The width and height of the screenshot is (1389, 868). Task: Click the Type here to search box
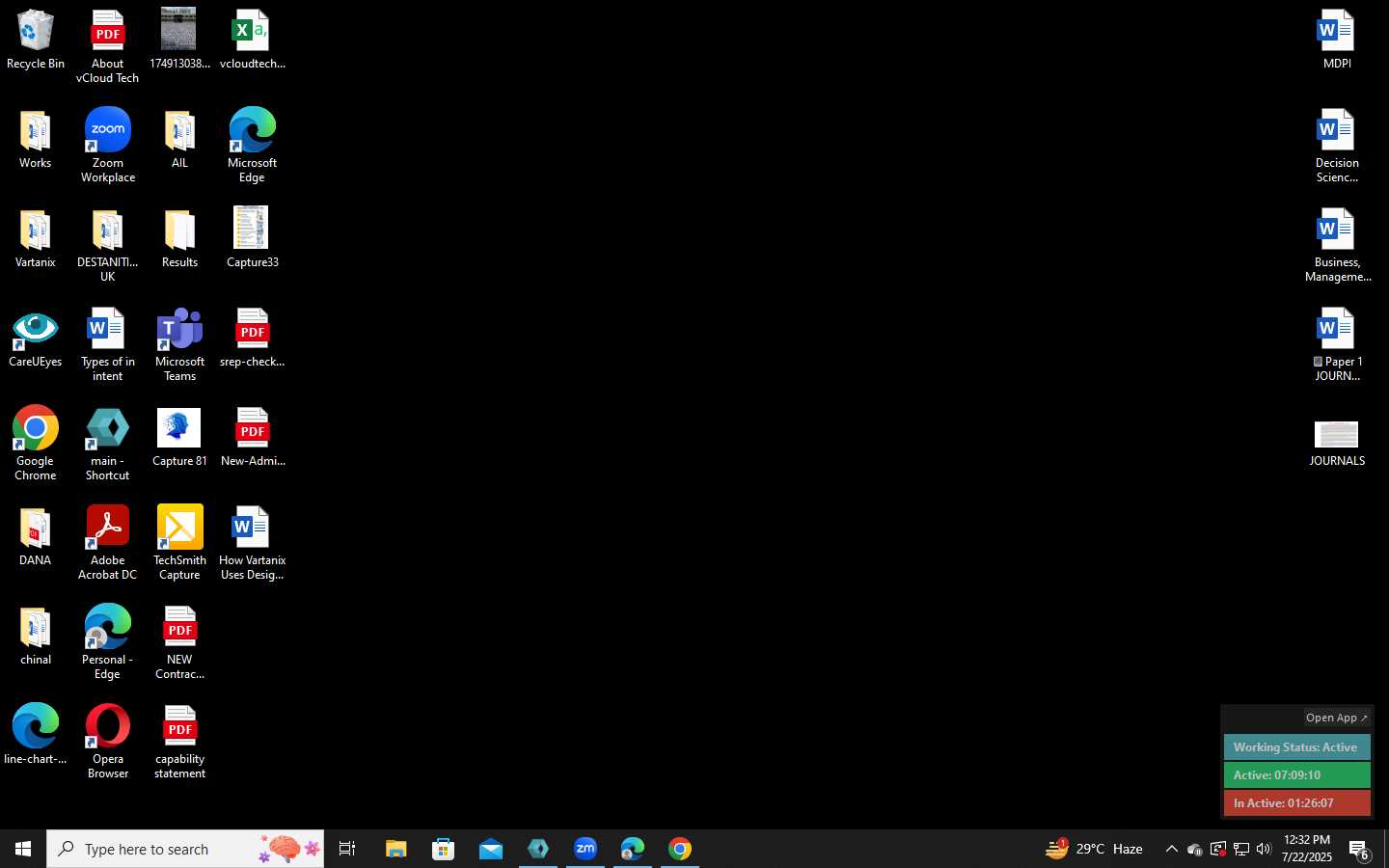coord(185,849)
